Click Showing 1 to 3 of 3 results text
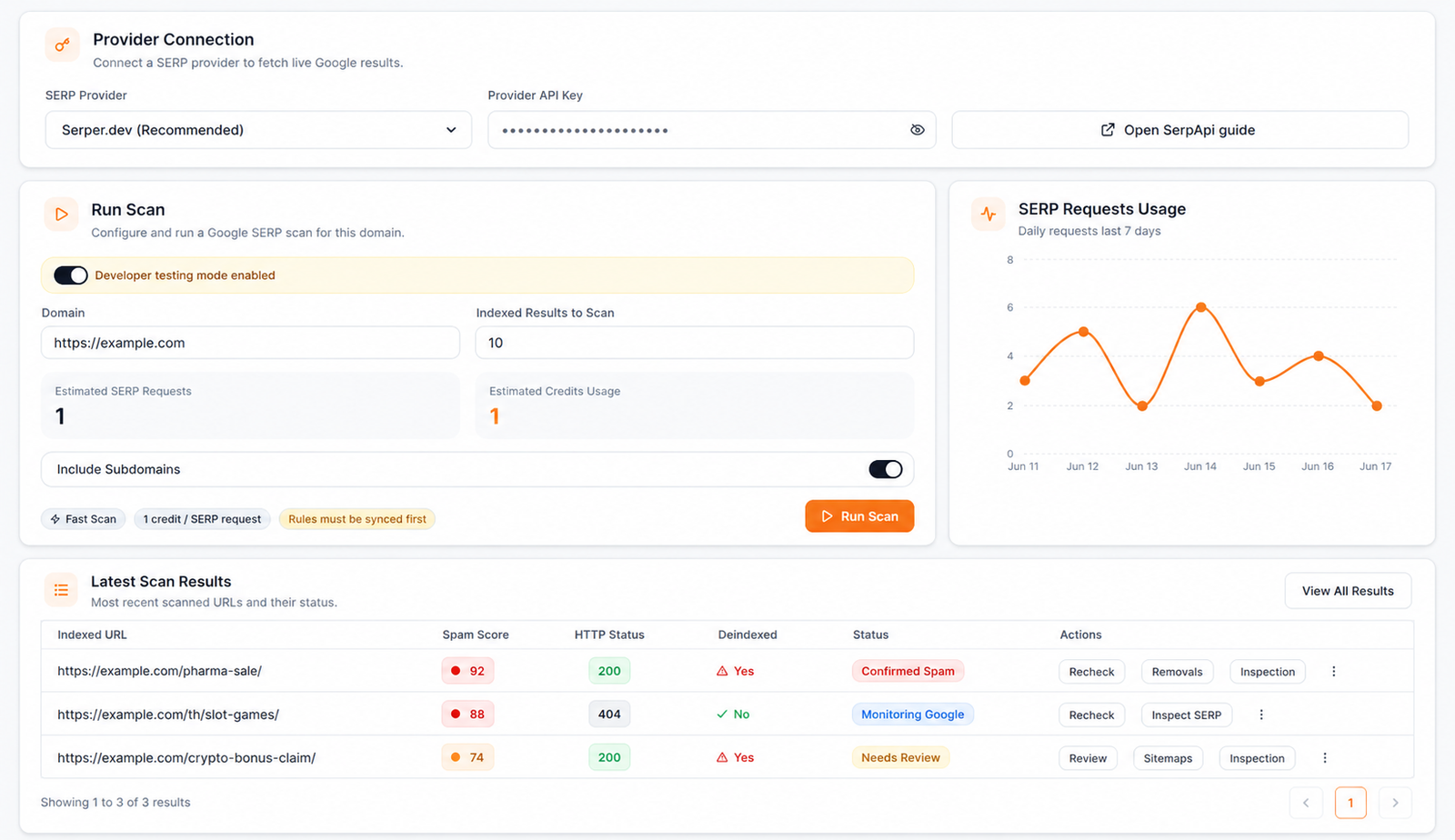1455x840 pixels. coord(115,803)
